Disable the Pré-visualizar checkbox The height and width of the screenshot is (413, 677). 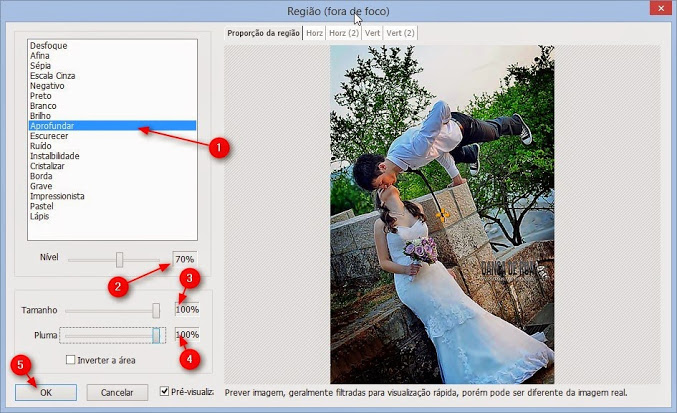click(166, 391)
